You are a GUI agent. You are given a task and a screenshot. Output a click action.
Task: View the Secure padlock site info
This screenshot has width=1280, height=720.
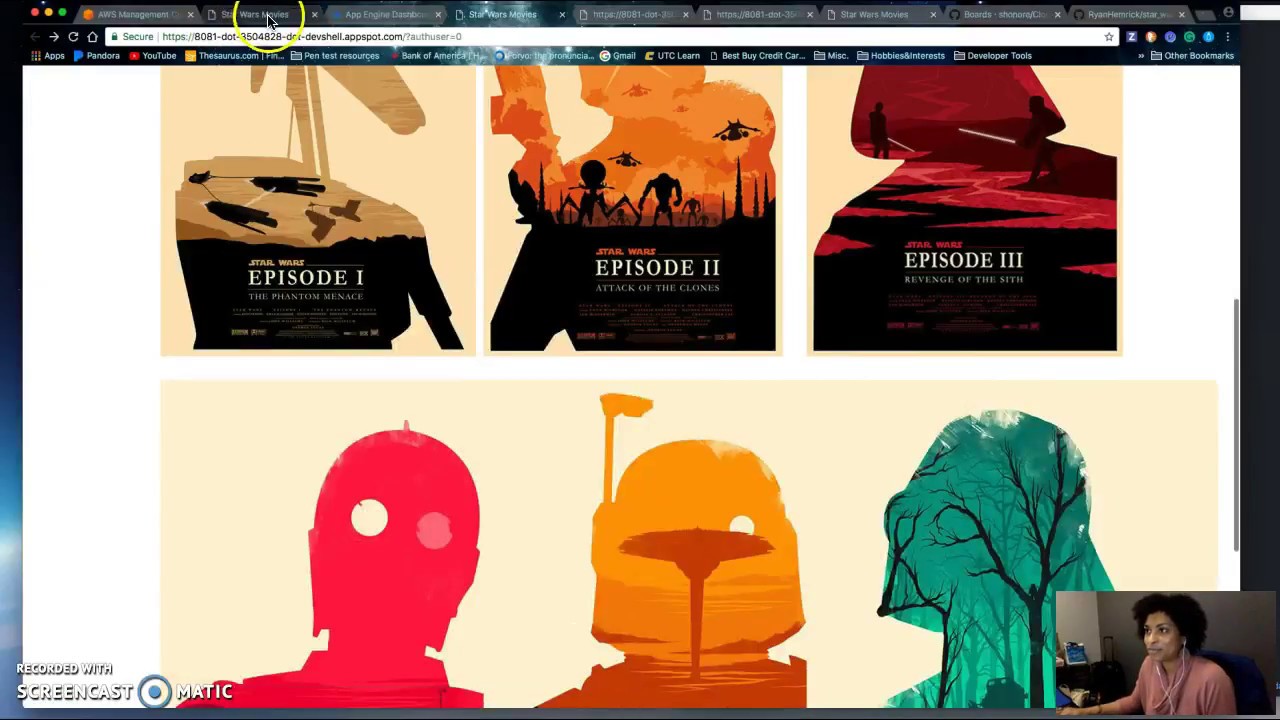(x=132, y=37)
